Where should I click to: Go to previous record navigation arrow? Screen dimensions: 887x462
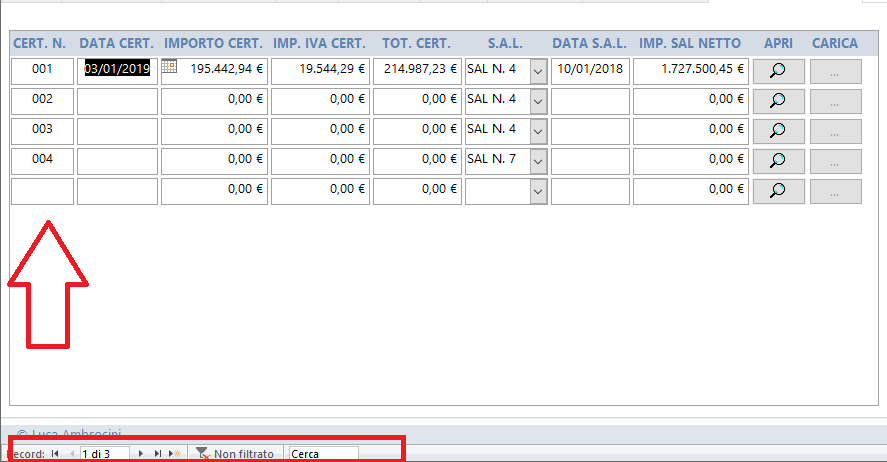coord(72,454)
